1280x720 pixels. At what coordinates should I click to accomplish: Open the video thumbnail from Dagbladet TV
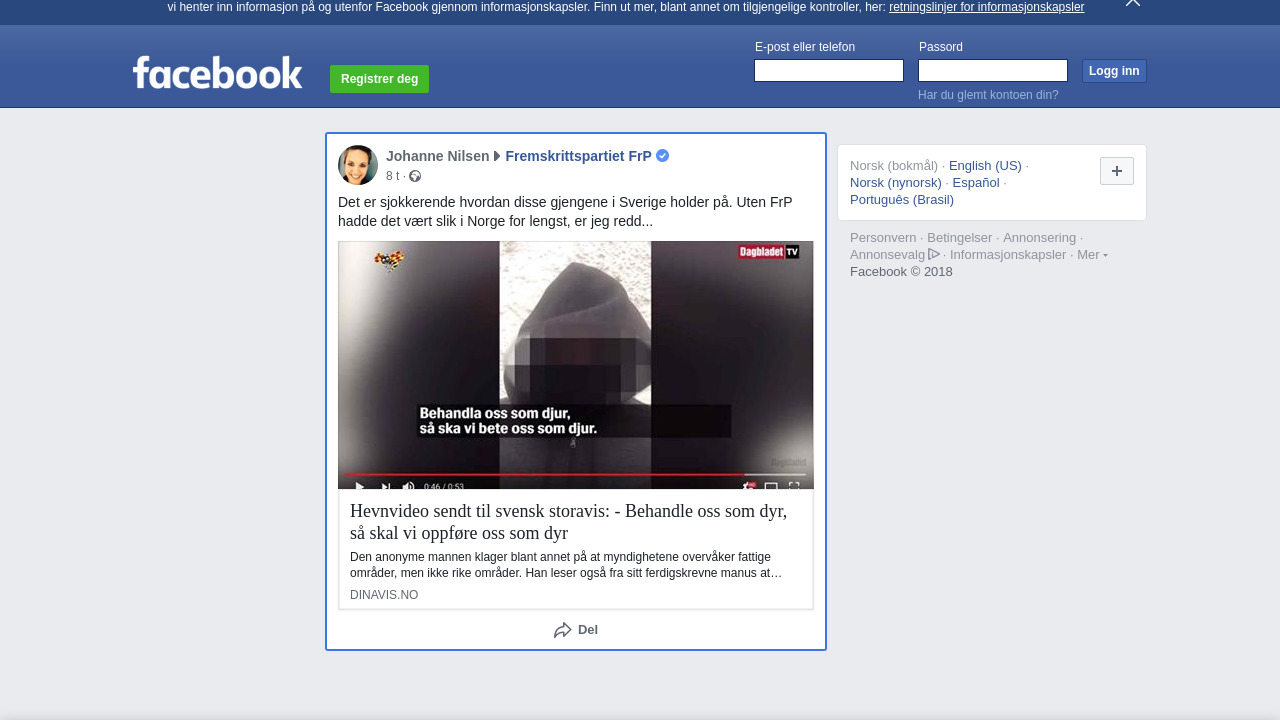tap(576, 365)
